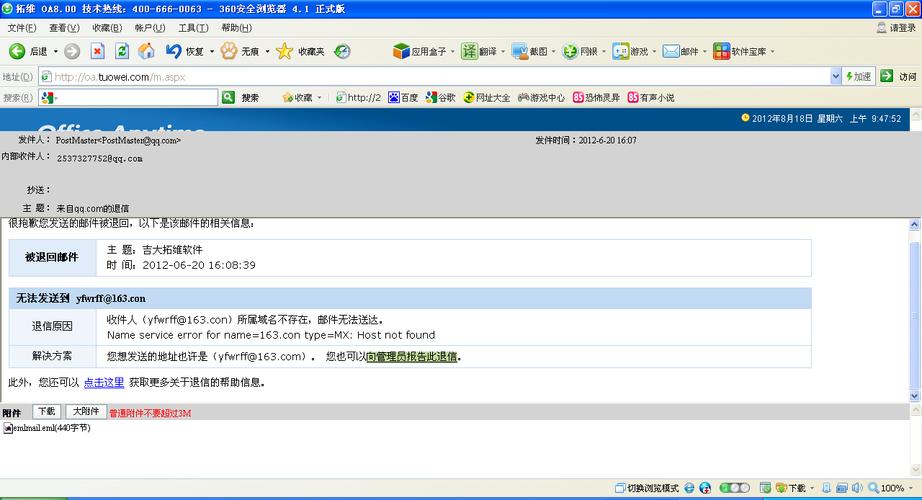The image size is (922, 500).
Task: Open the 有声小说 bookmark
Action: (651, 98)
